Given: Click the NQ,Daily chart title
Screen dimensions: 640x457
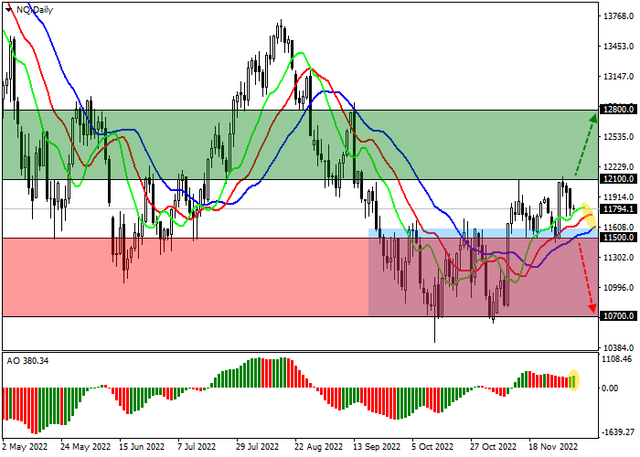Looking at the screenshot, I should point(36,8).
